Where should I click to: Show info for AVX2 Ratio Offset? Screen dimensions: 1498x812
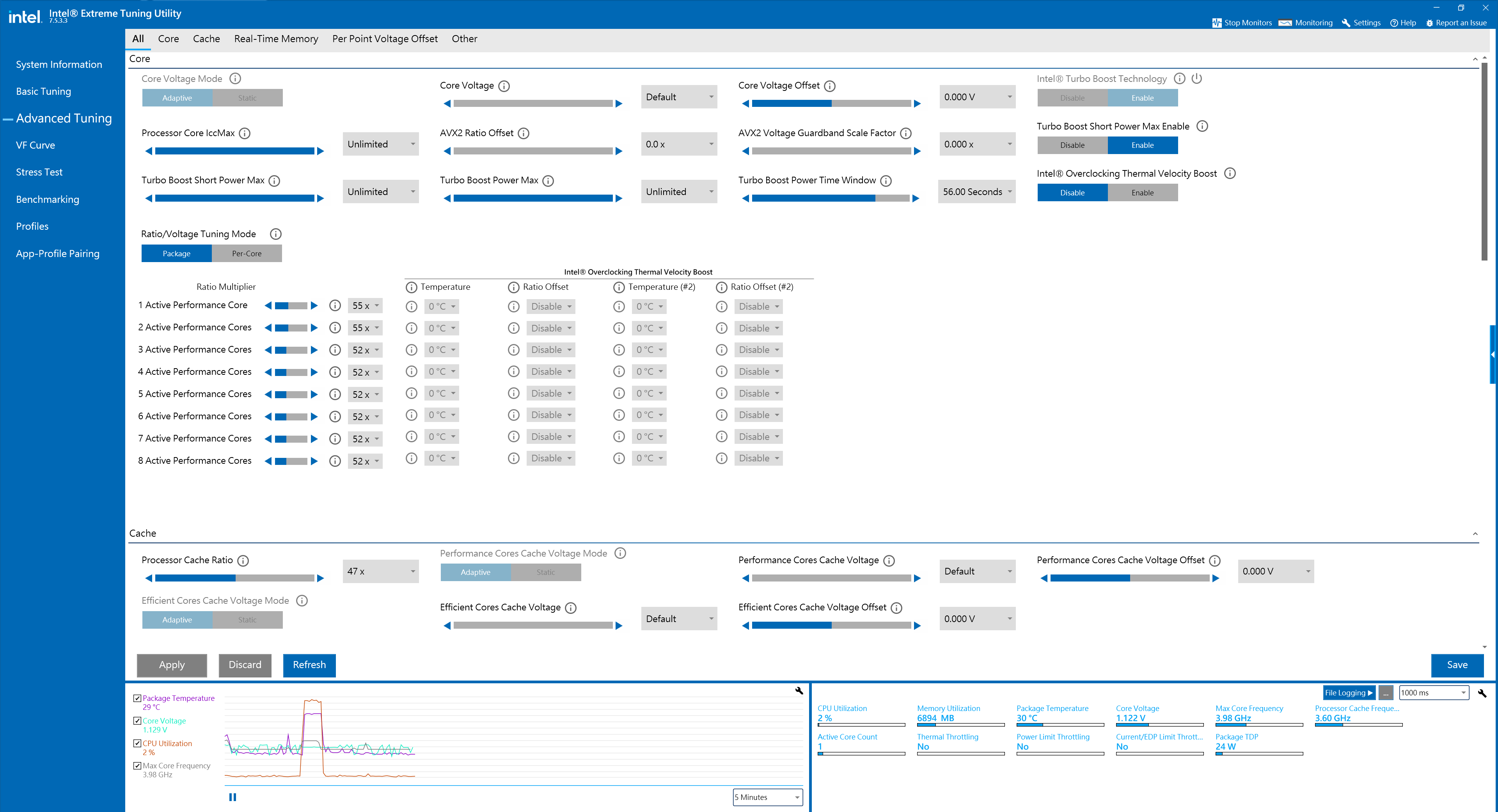click(x=524, y=133)
